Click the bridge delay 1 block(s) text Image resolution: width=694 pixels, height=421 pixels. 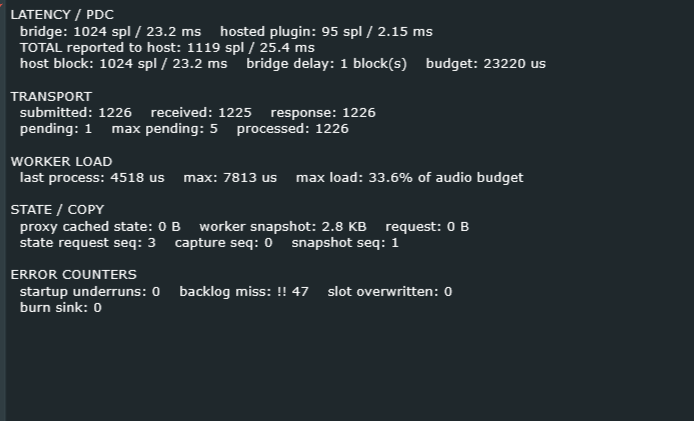click(326, 64)
